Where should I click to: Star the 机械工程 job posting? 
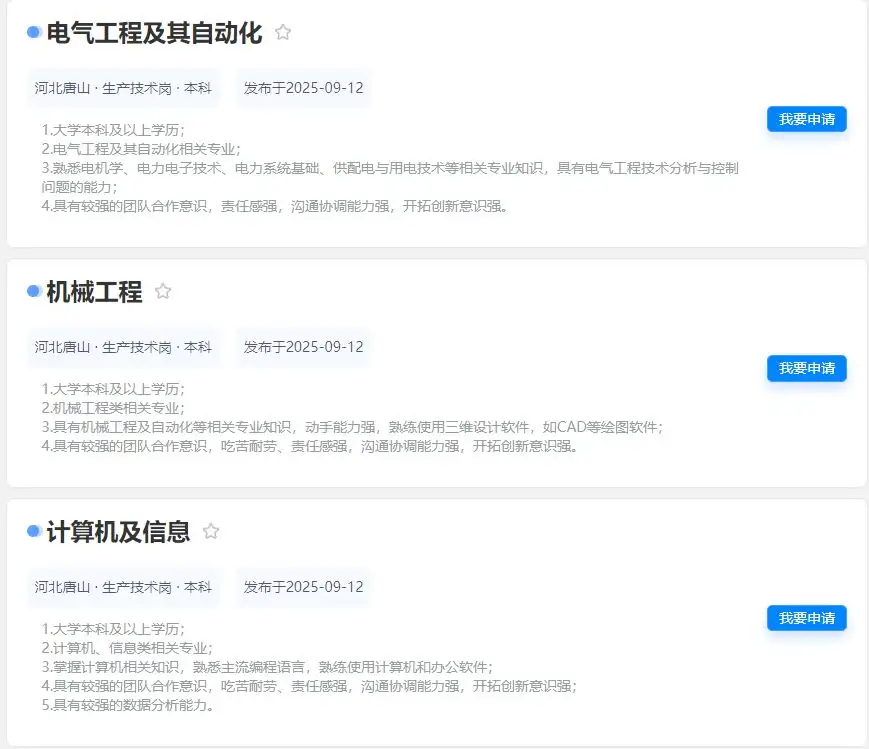tap(163, 292)
